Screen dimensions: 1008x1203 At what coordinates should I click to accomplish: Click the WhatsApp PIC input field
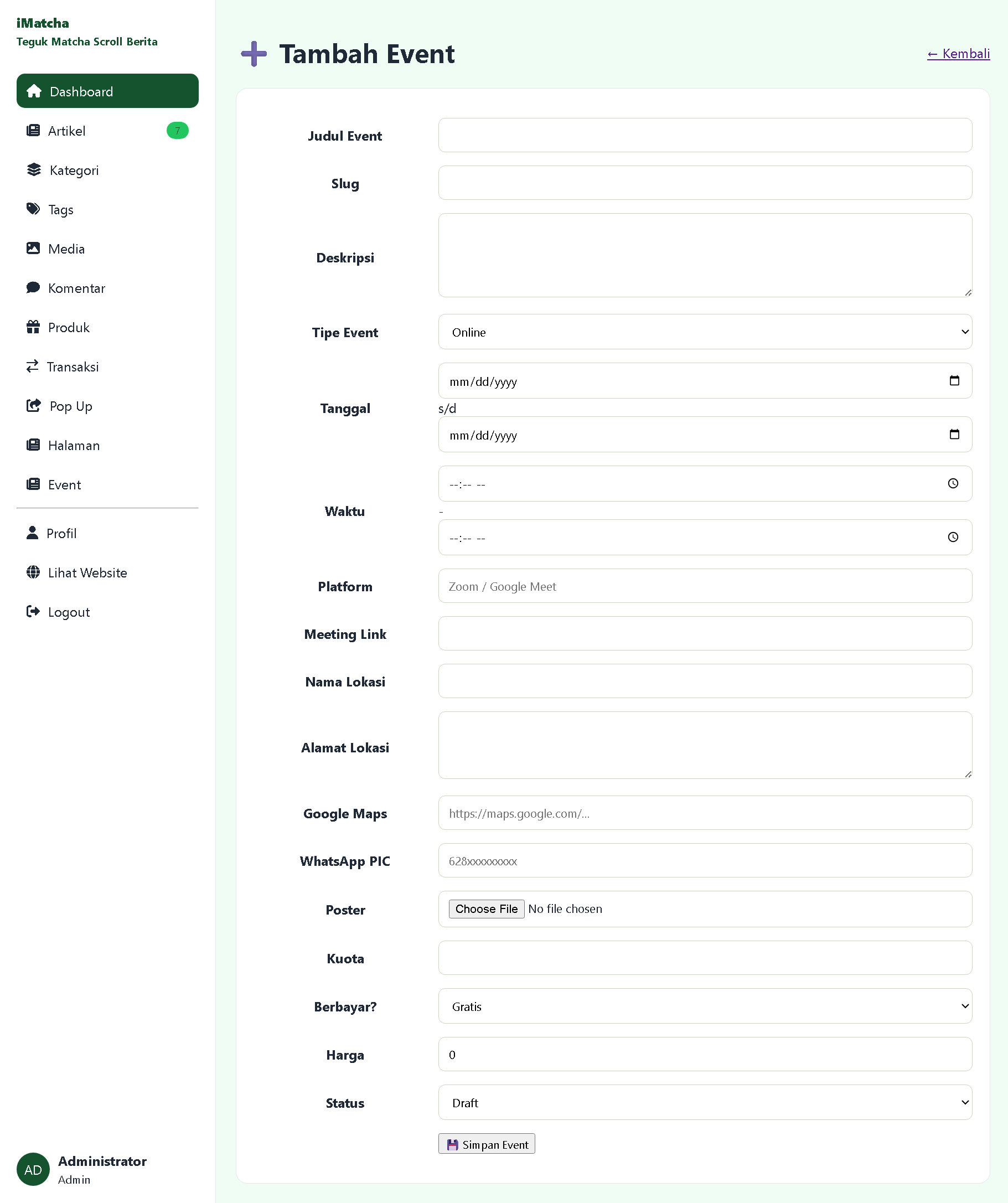pos(705,861)
